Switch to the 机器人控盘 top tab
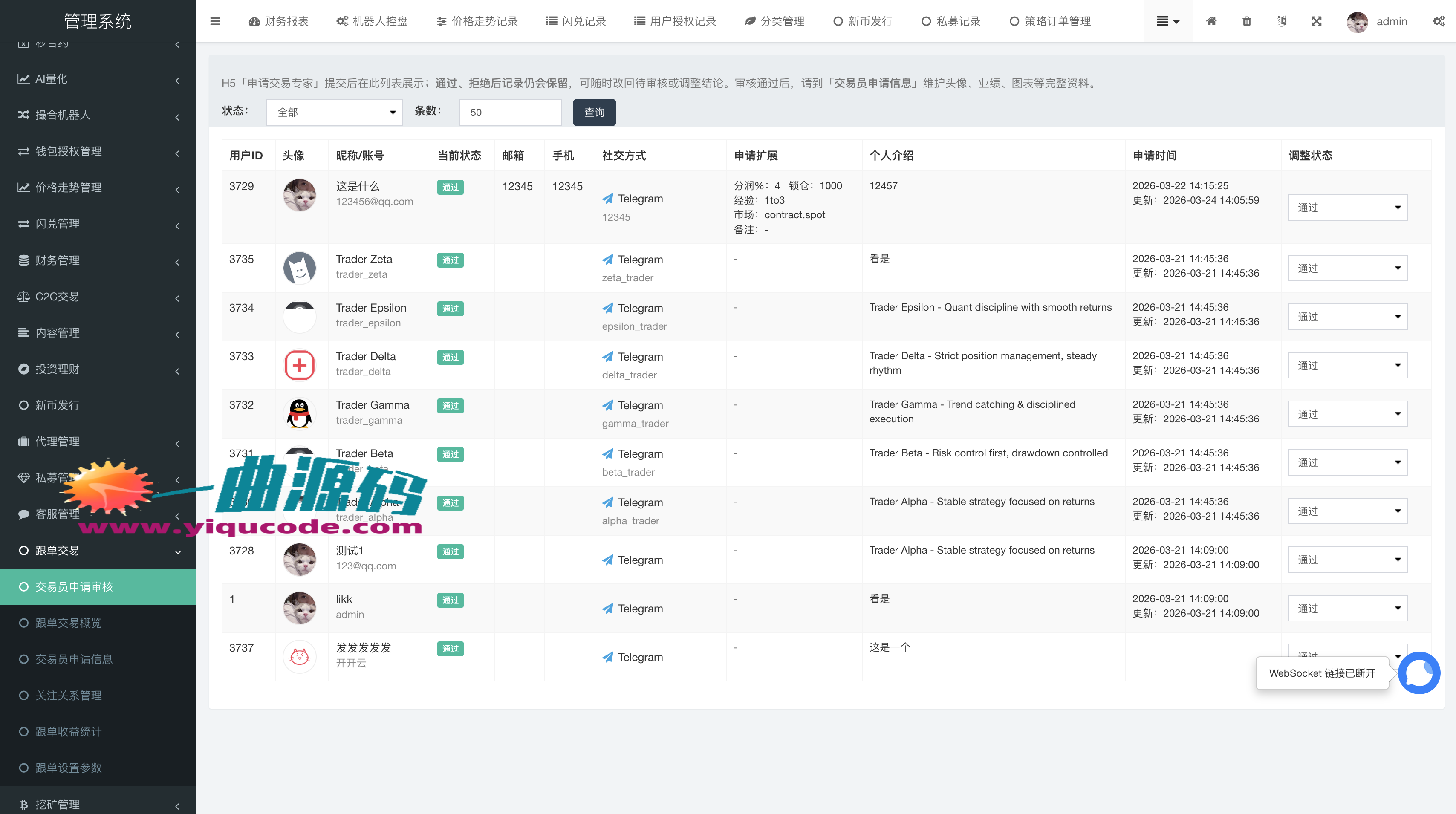This screenshot has width=1456, height=814. (x=372, y=21)
